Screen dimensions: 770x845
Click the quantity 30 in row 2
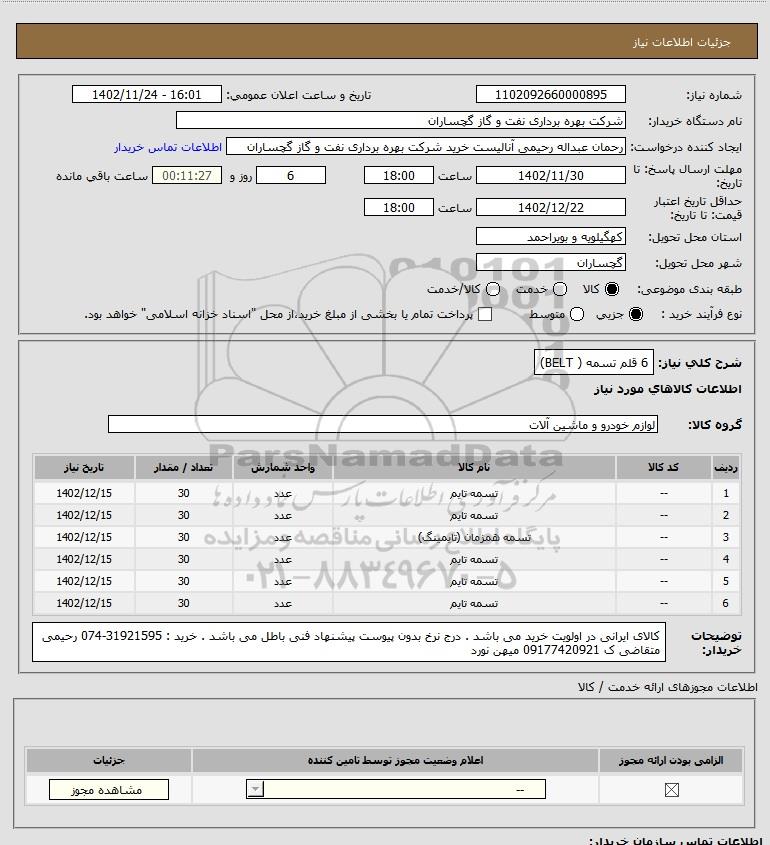(x=184, y=515)
